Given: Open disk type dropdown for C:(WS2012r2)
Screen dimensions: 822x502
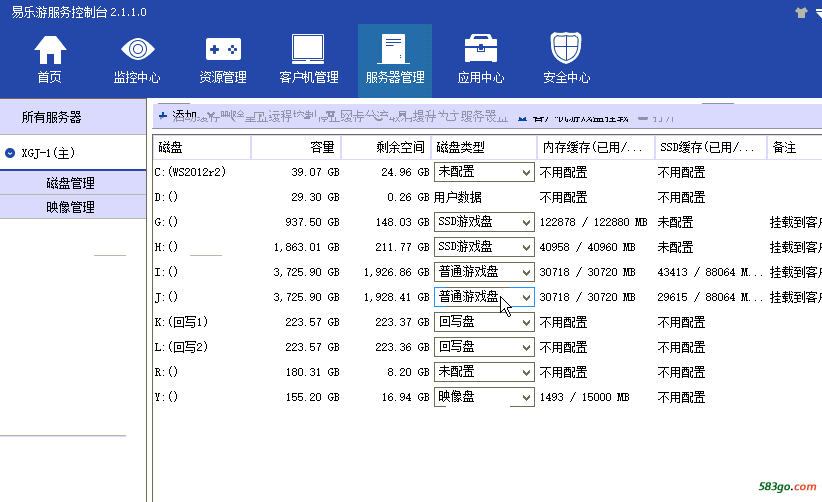Looking at the screenshot, I should click(x=484, y=172).
